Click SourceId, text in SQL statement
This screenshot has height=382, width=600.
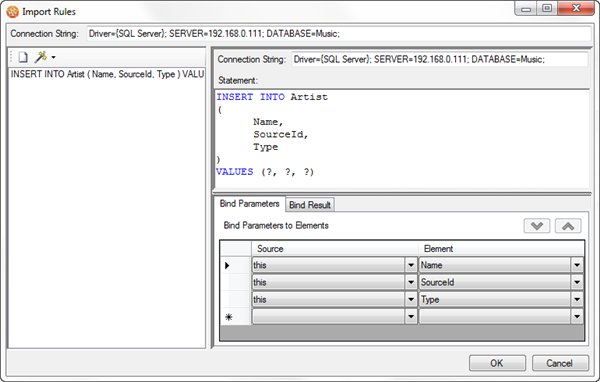[280, 134]
